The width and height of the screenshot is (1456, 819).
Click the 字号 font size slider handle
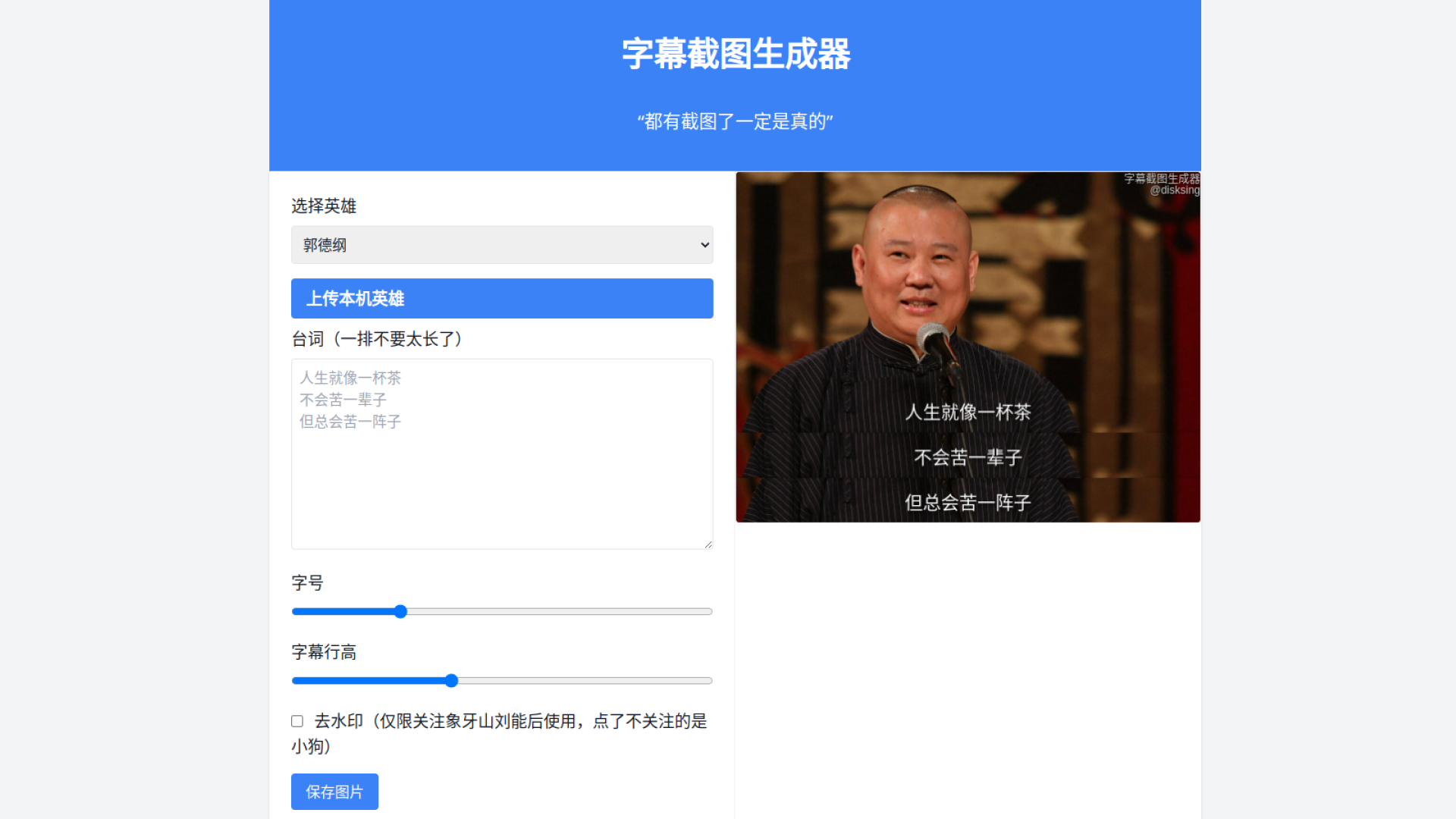[x=400, y=612]
